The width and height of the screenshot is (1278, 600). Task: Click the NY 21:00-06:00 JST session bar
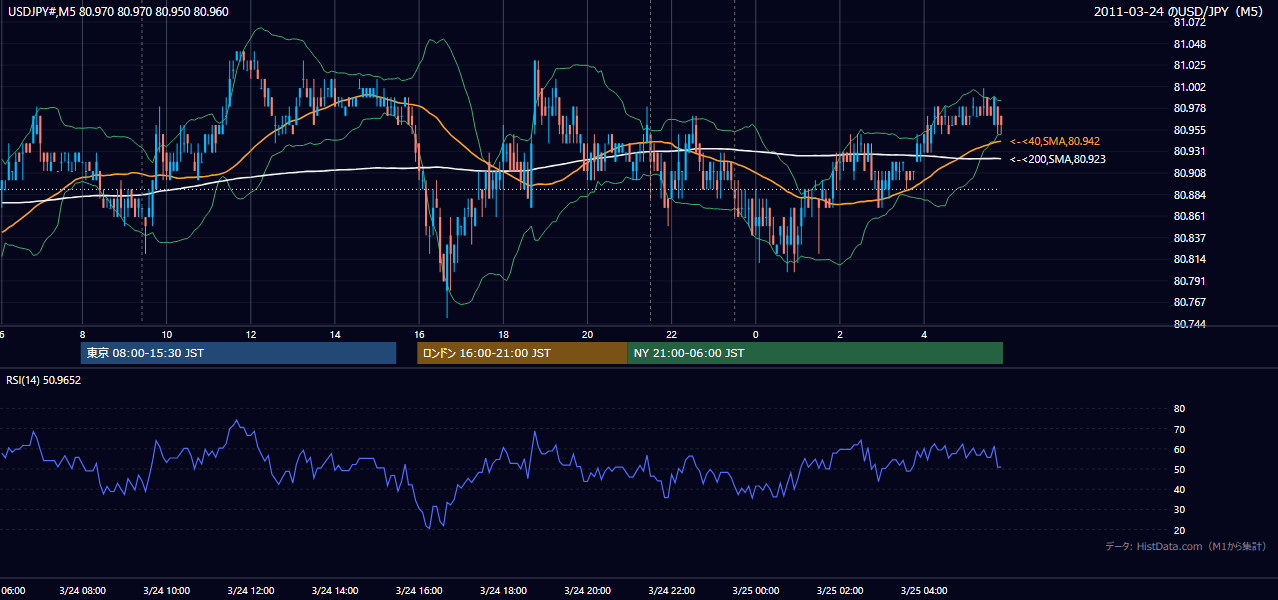click(x=815, y=353)
